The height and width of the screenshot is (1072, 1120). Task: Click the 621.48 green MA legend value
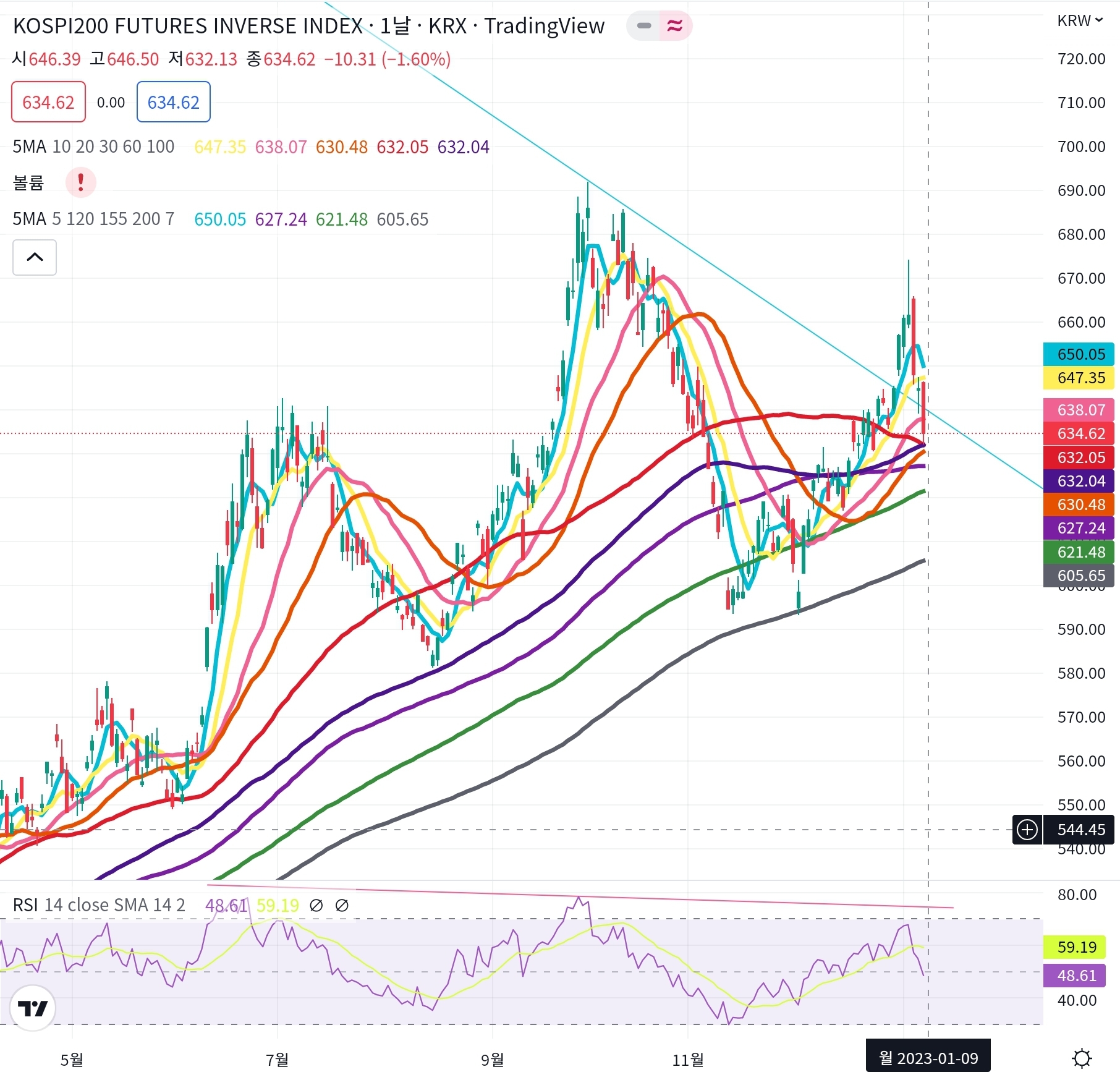(342, 219)
